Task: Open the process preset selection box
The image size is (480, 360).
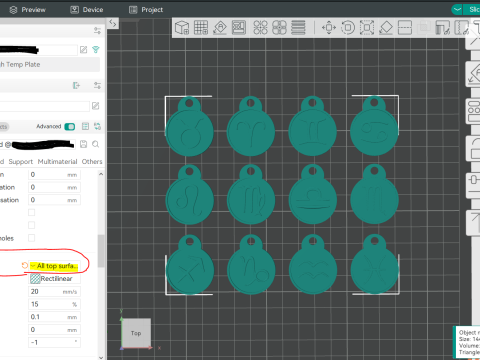Action: point(38,144)
